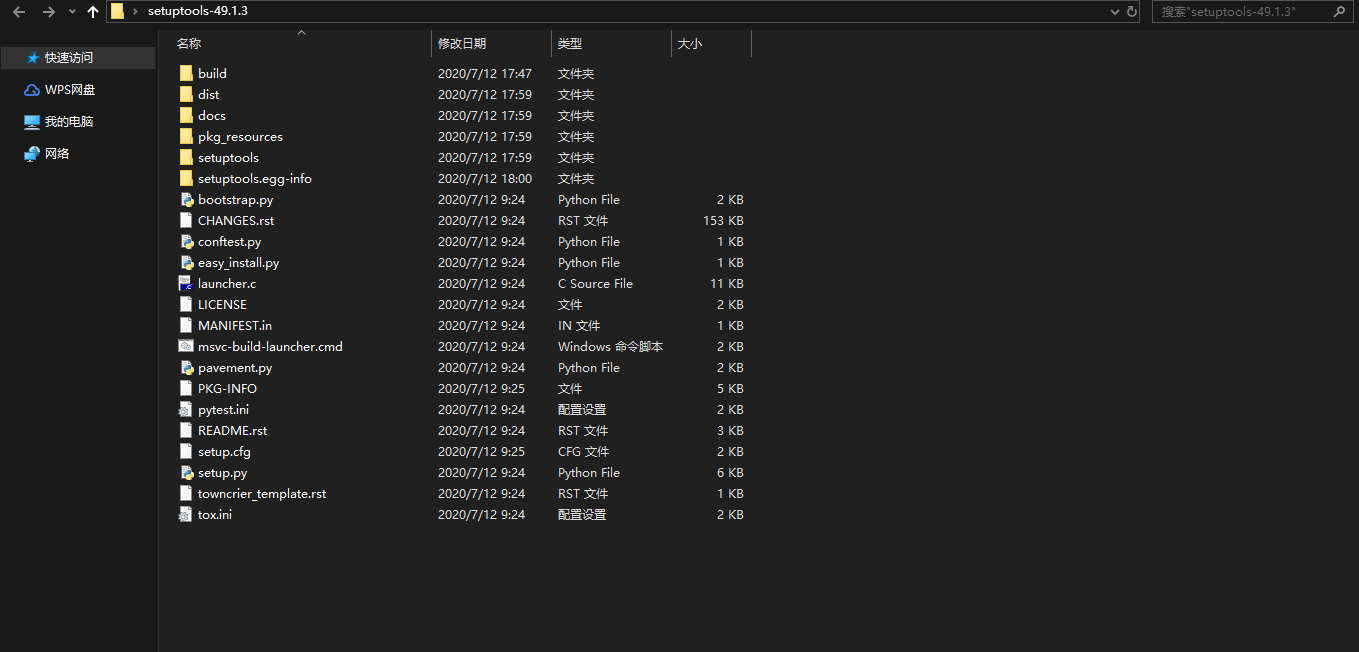This screenshot has width=1359, height=652.
Task: Select the setuptools.egg-info folder icon
Action: point(186,178)
